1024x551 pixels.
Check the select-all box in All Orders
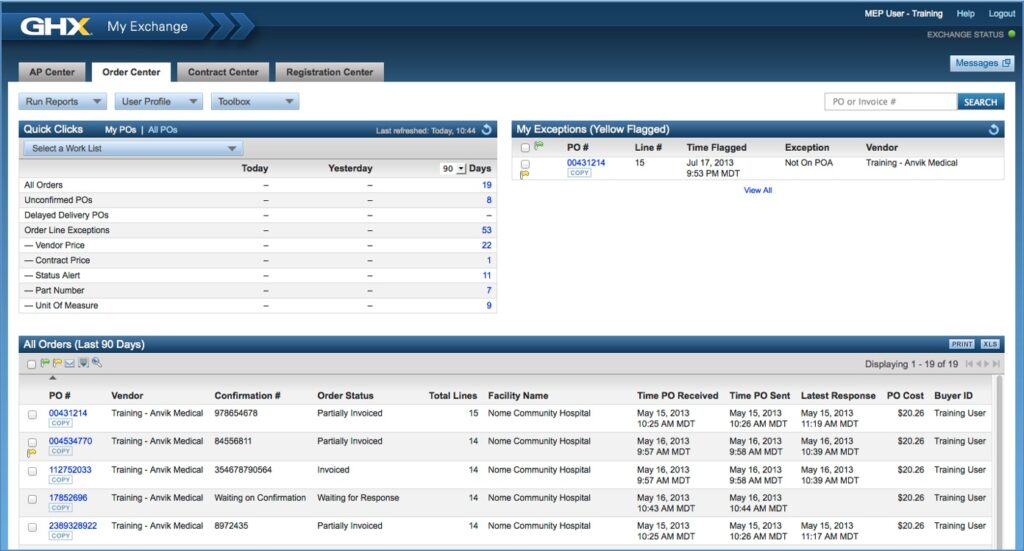point(31,364)
